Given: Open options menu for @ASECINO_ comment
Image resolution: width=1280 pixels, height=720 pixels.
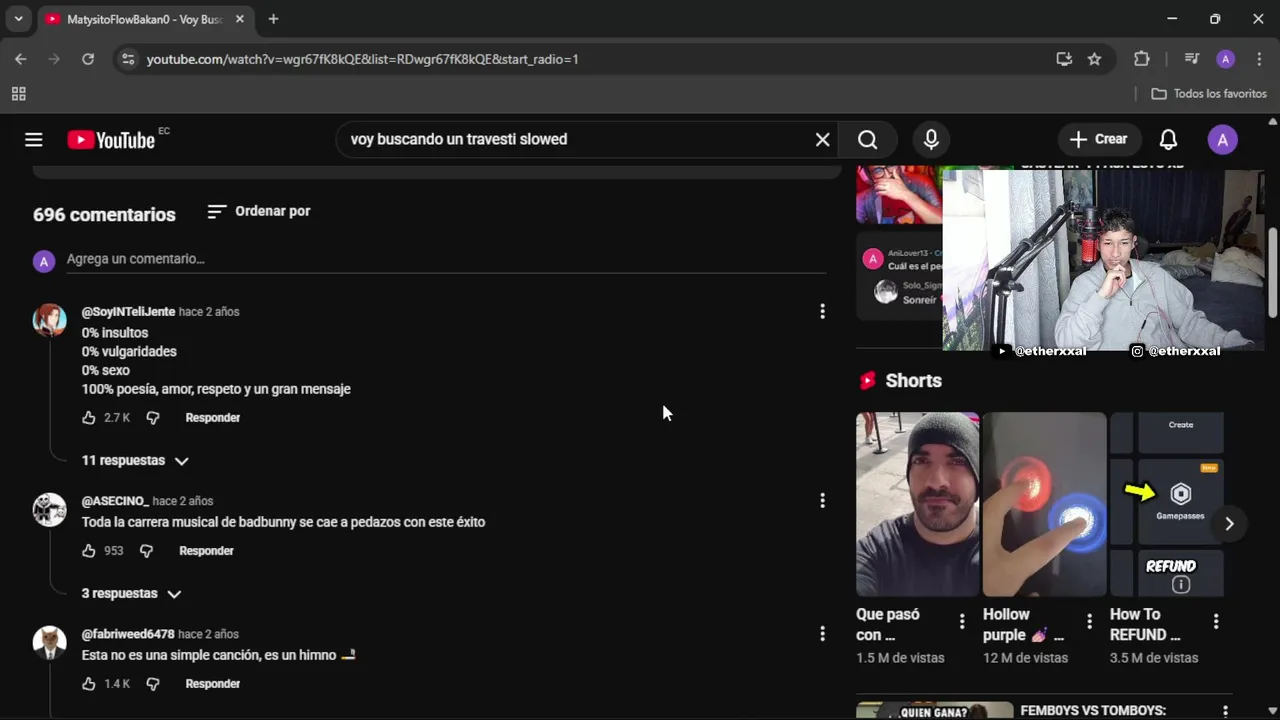Looking at the screenshot, I should pos(822,500).
